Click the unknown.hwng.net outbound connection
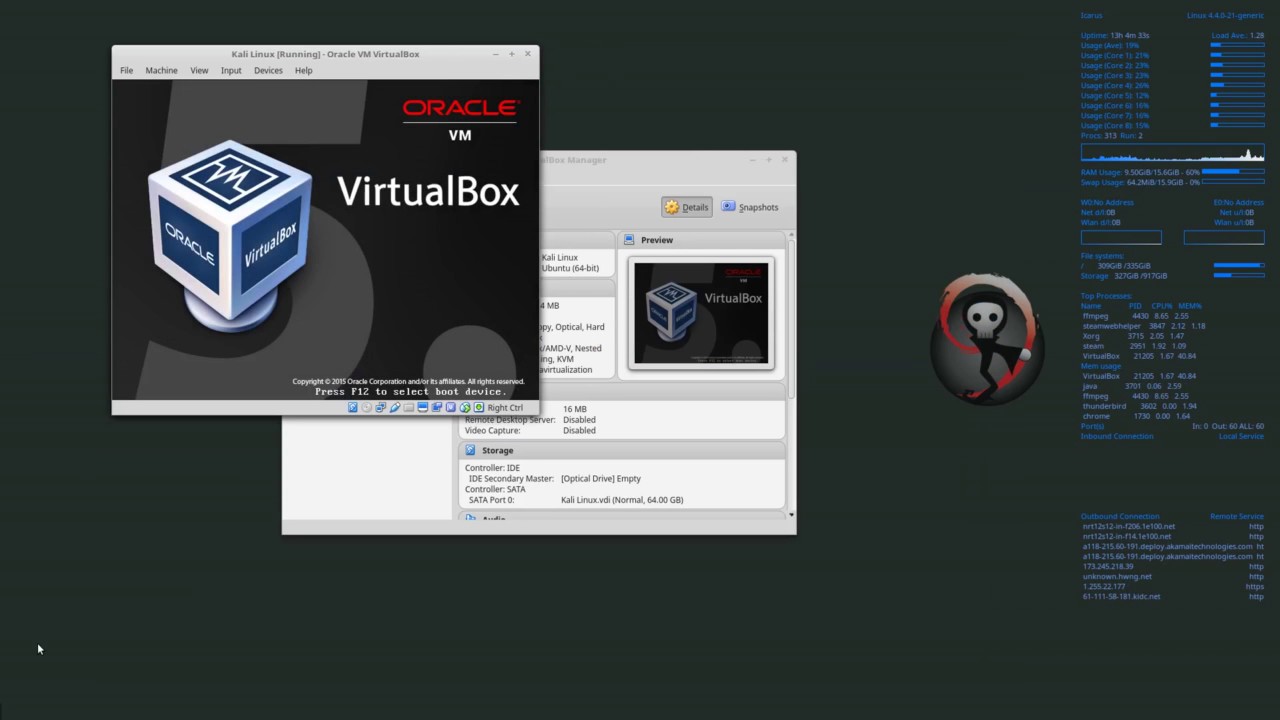 coord(1117,576)
